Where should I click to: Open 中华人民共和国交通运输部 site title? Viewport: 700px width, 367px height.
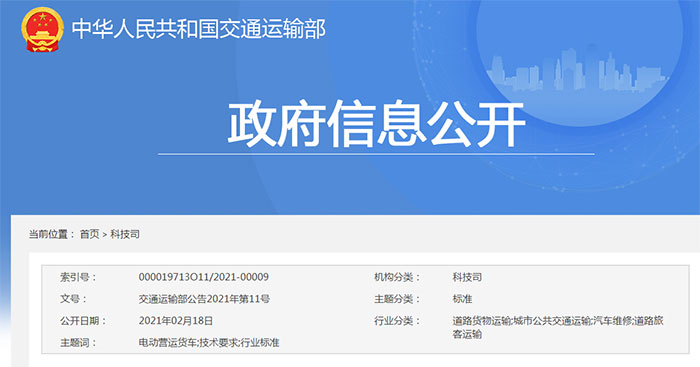199,29
